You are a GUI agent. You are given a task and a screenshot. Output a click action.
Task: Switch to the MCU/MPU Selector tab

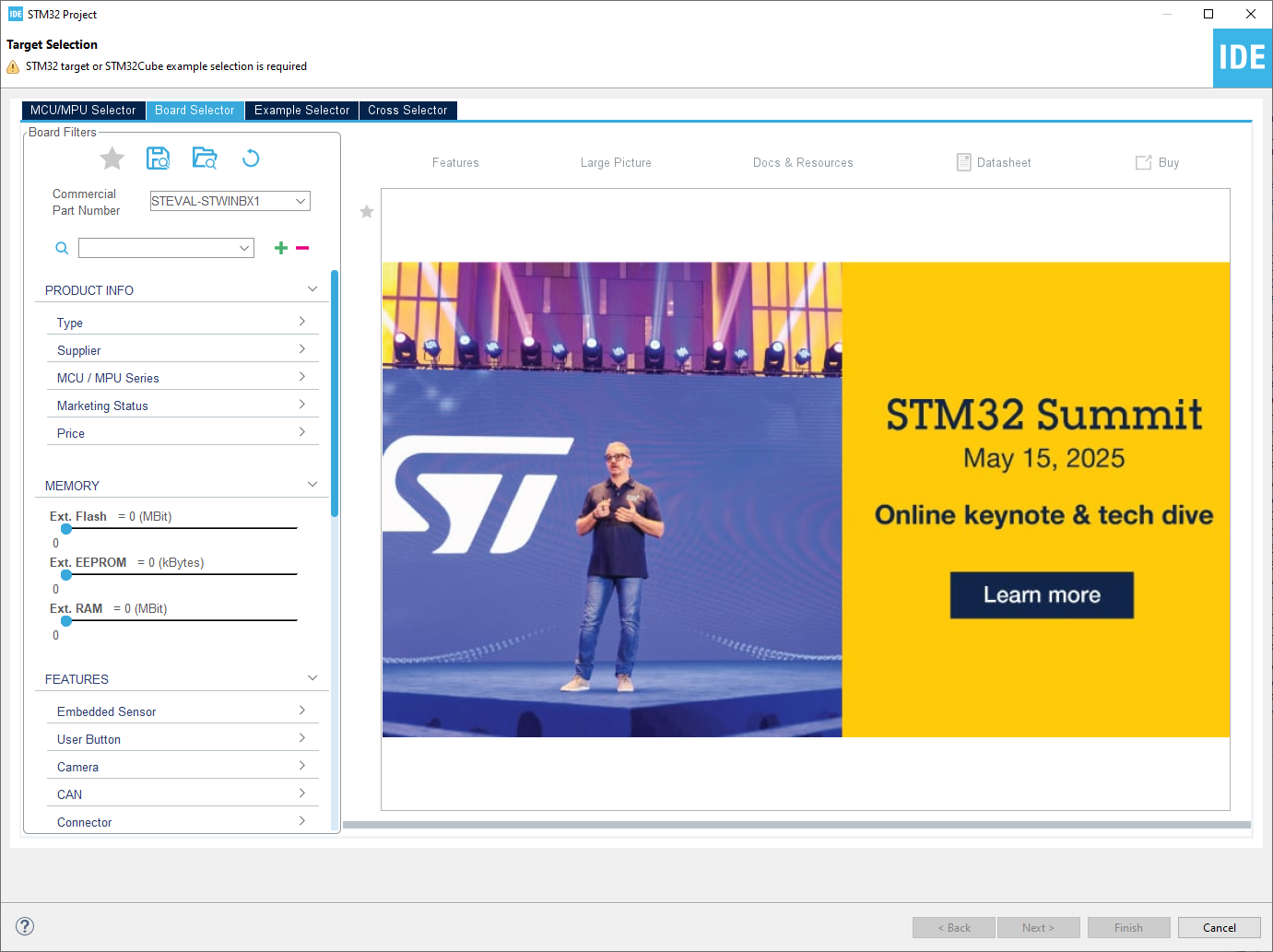click(x=83, y=110)
